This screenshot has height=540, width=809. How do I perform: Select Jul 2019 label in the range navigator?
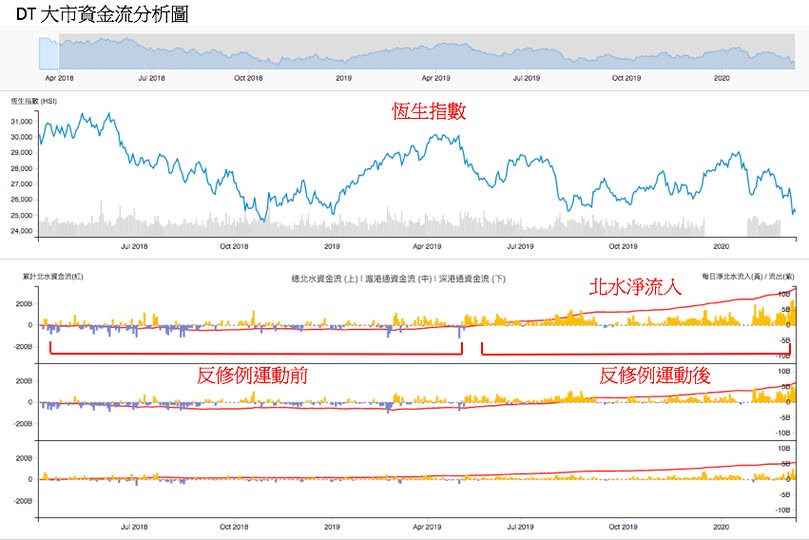[526, 78]
